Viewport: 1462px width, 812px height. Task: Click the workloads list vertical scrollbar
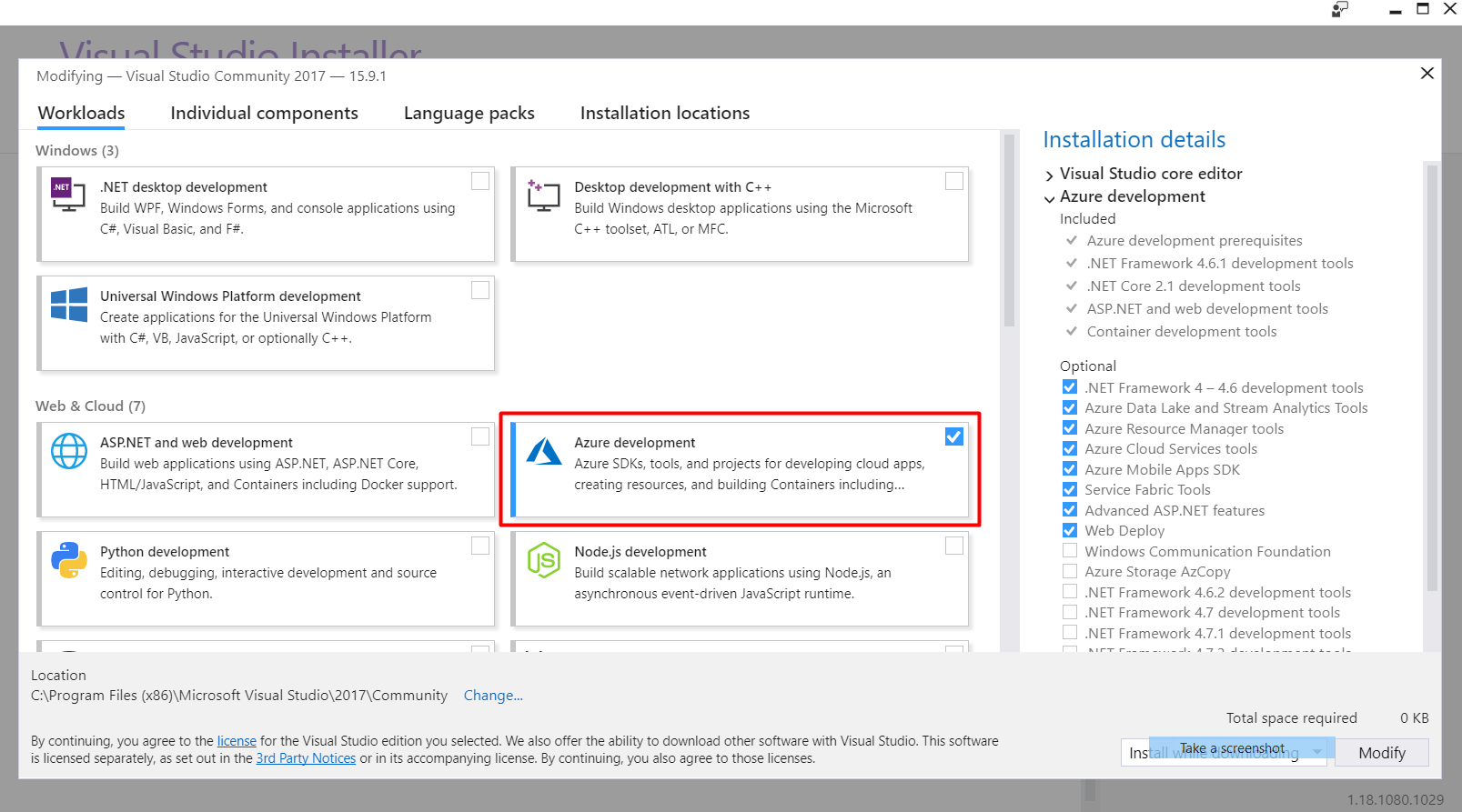[1008, 231]
